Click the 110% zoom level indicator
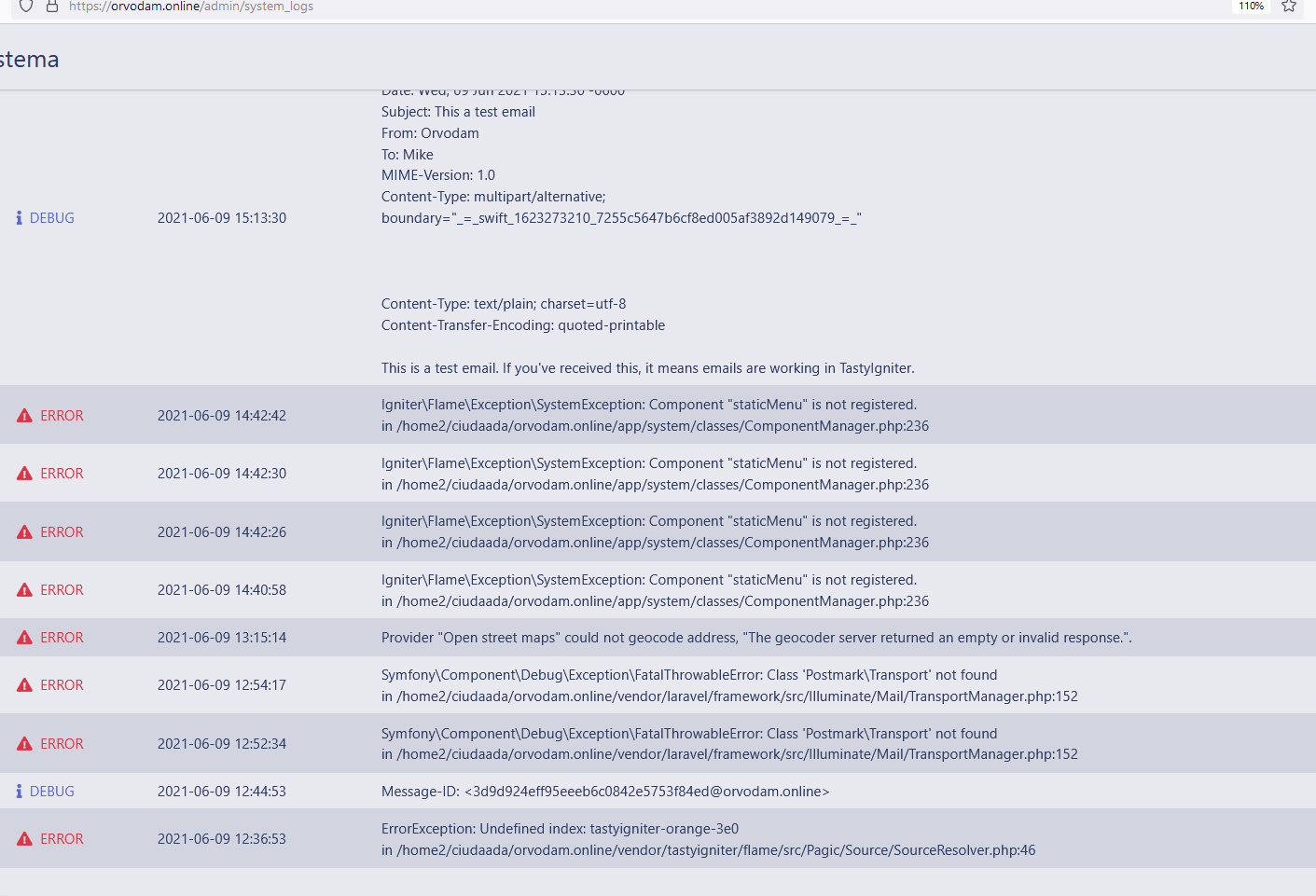1316x896 pixels. [x=1250, y=6]
